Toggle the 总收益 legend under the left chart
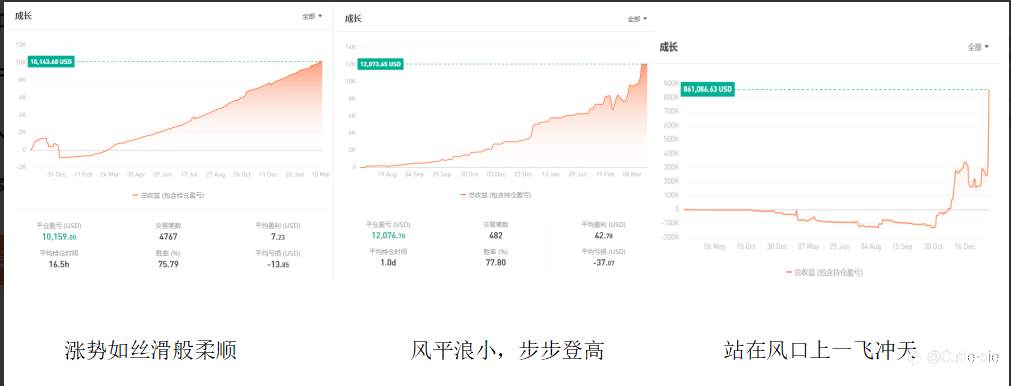The image size is (1011, 386). [170, 194]
